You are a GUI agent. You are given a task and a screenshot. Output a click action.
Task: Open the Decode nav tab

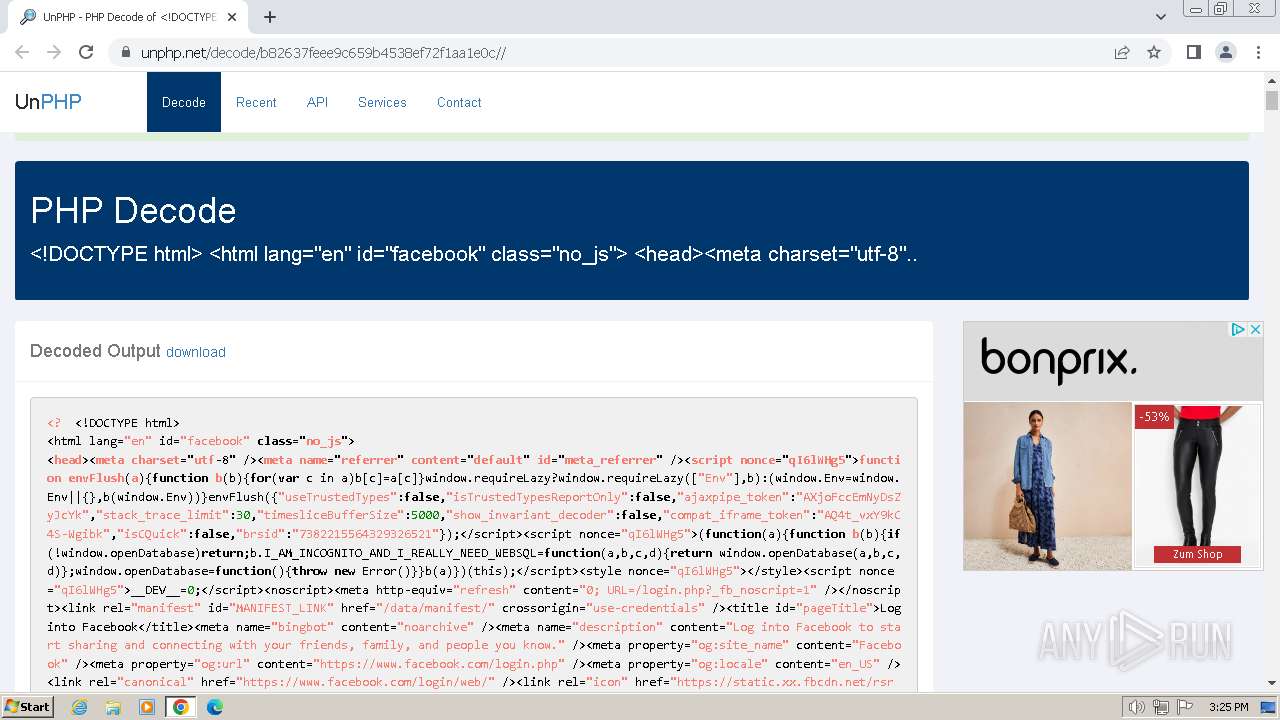click(184, 102)
